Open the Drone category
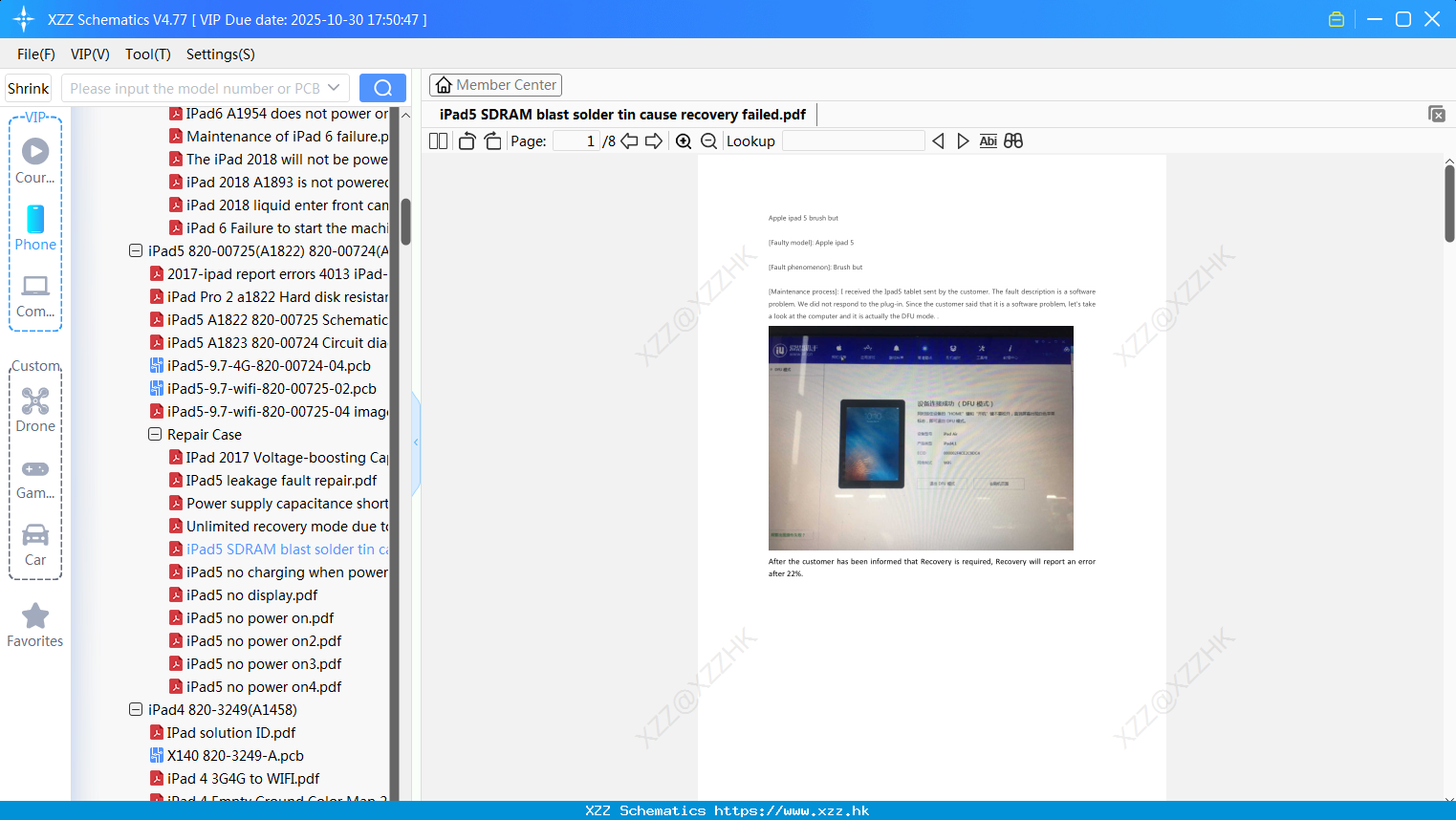The image size is (1456, 820). click(35, 411)
